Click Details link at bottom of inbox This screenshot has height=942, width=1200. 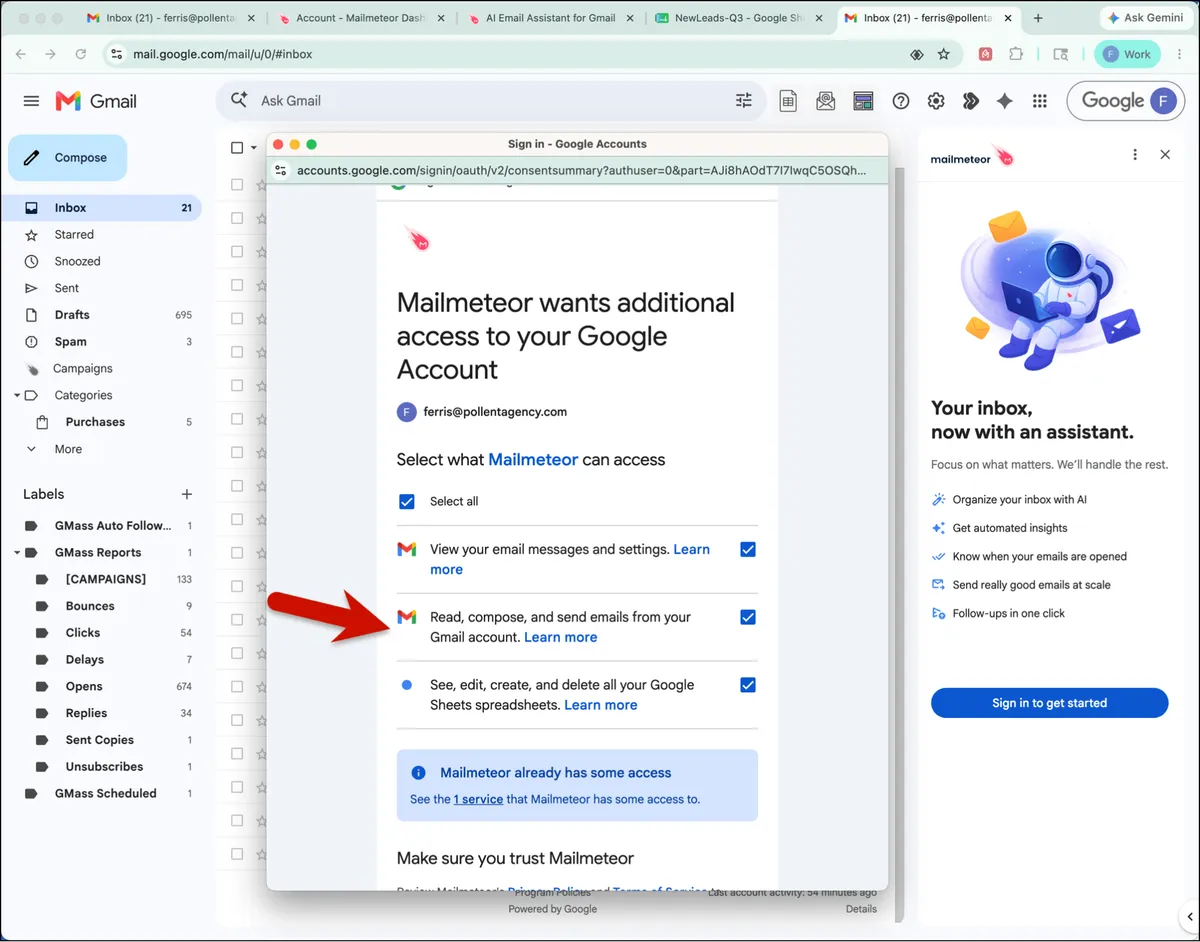tap(861, 909)
